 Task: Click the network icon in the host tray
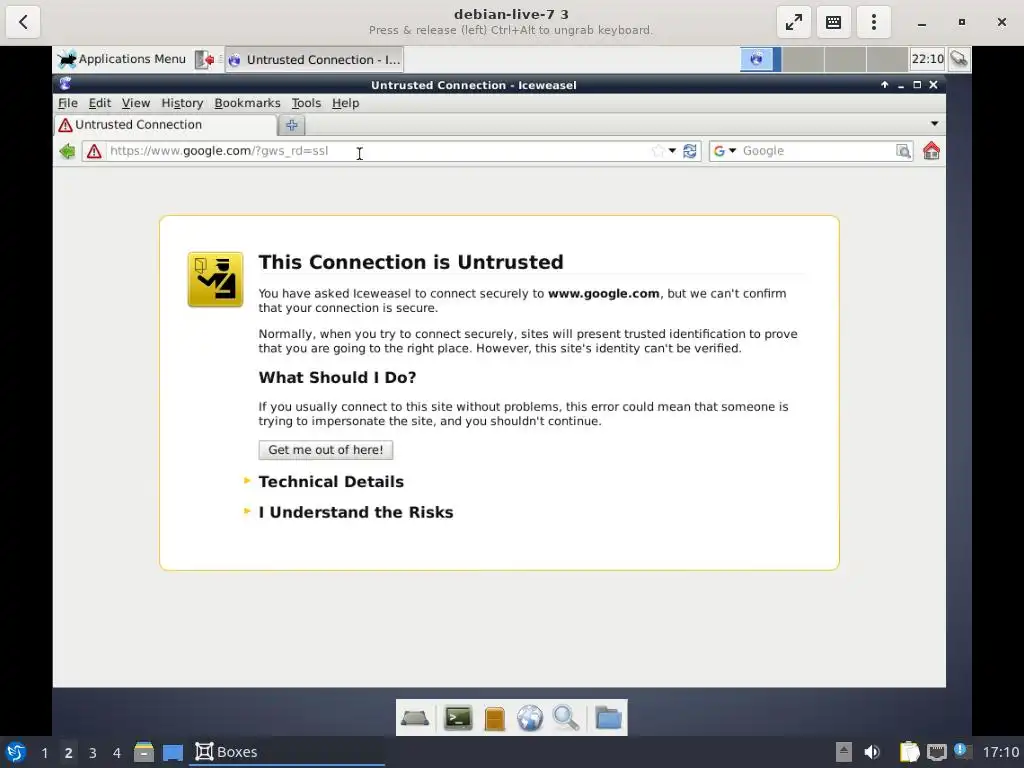point(936,752)
